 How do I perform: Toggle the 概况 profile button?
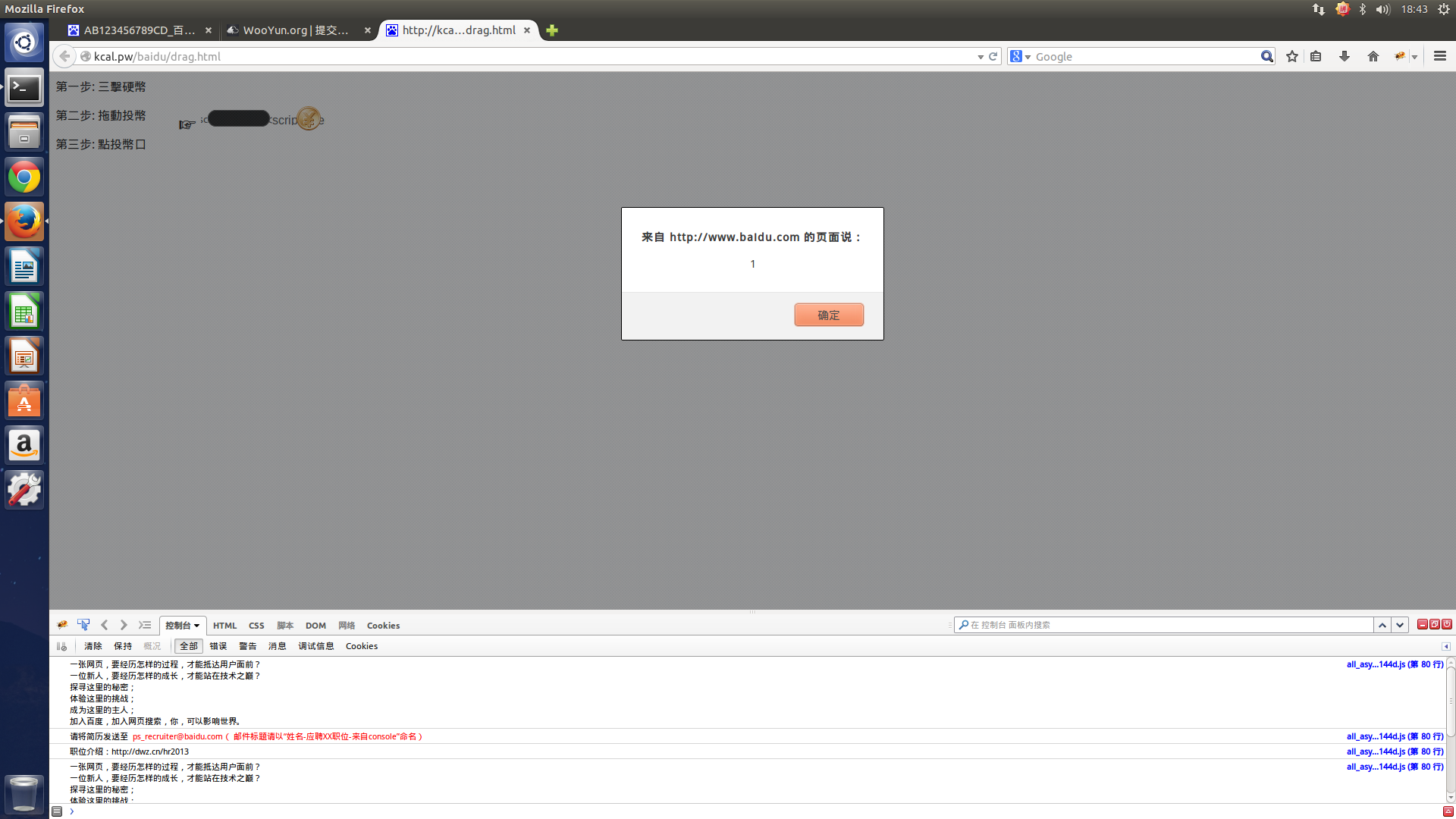(152, 646)
